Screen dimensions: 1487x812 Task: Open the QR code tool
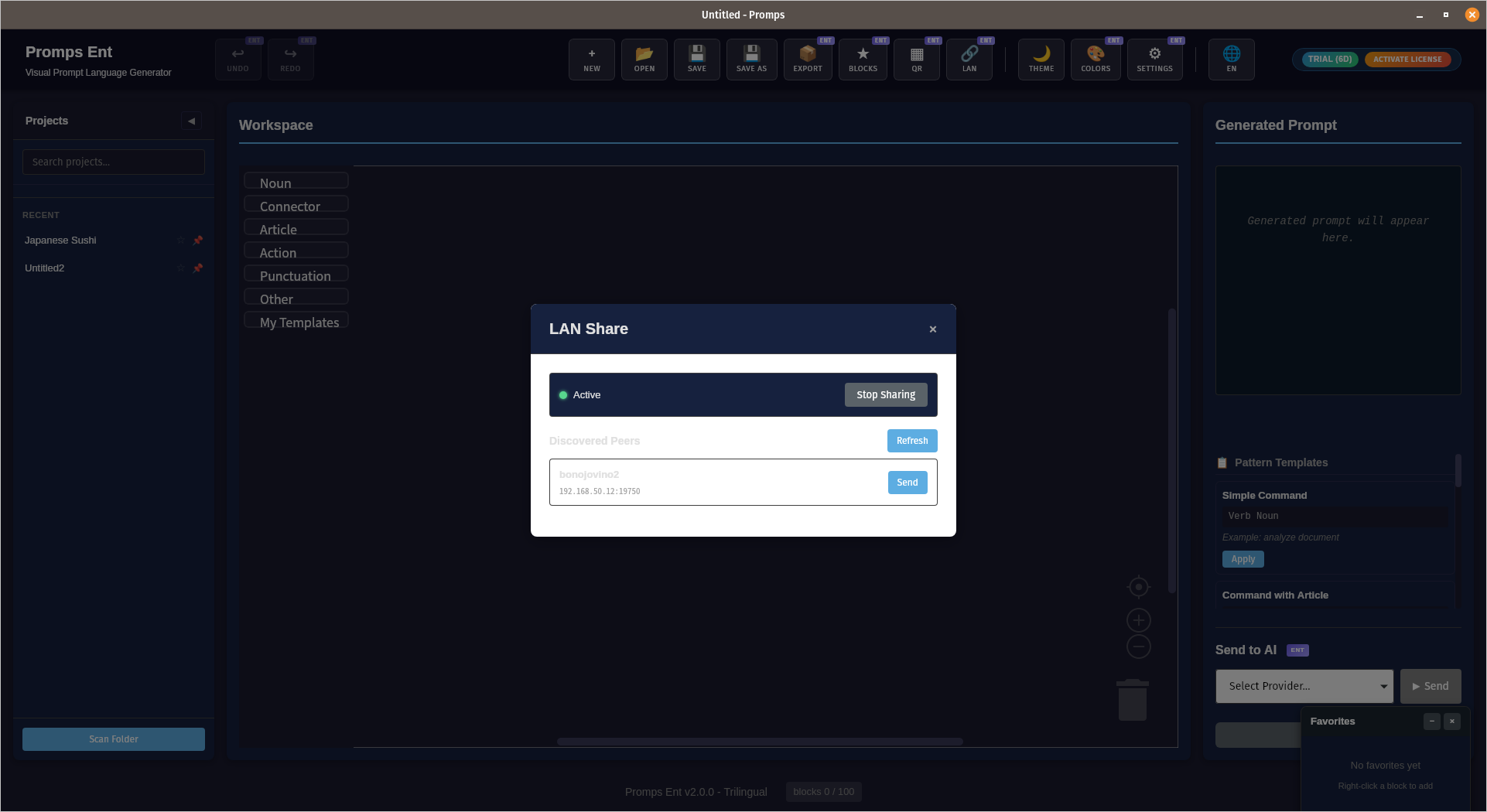click(x=917, y=60)
